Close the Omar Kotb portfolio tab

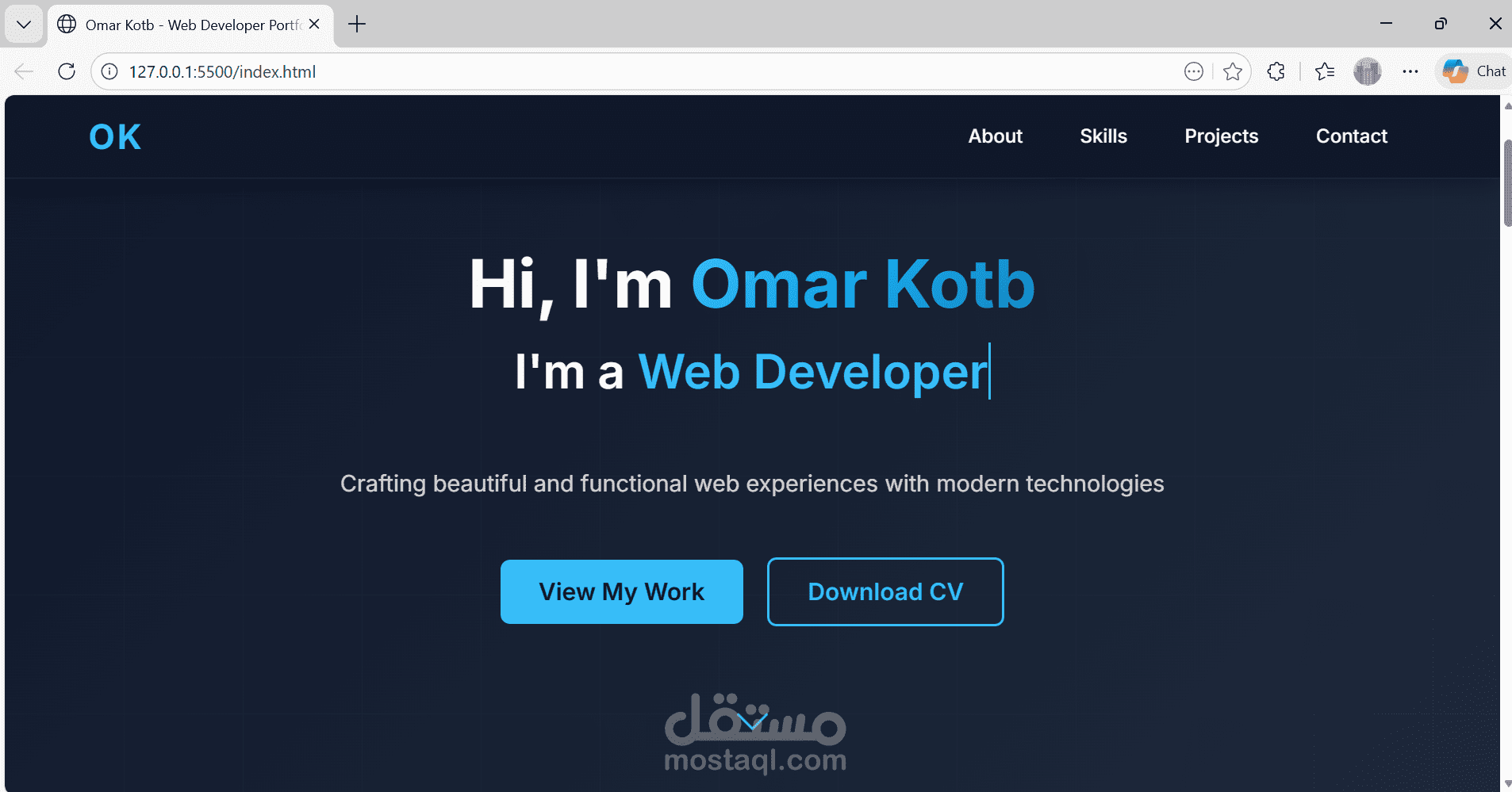tap(314, 25)
